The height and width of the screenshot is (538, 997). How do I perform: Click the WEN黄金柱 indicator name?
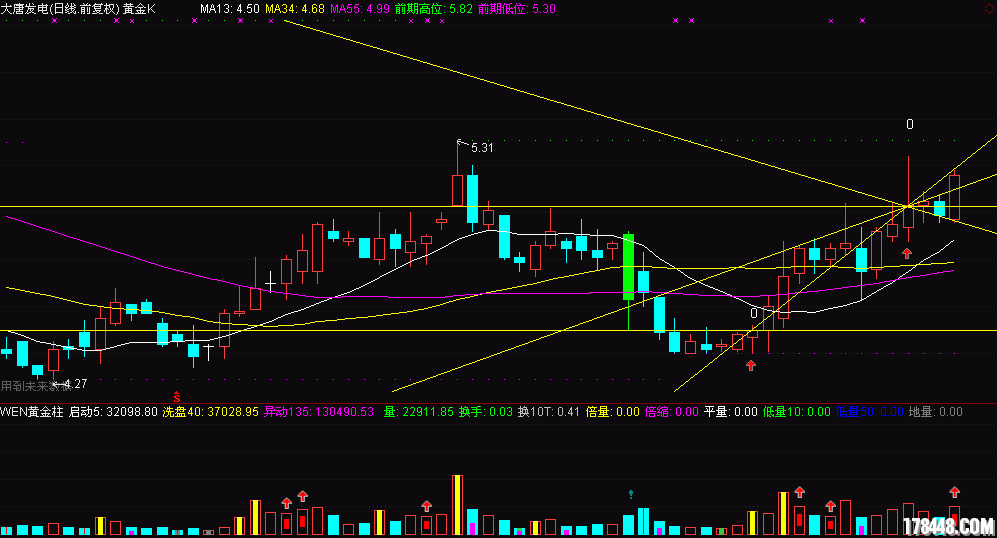[x=32, y=411]
